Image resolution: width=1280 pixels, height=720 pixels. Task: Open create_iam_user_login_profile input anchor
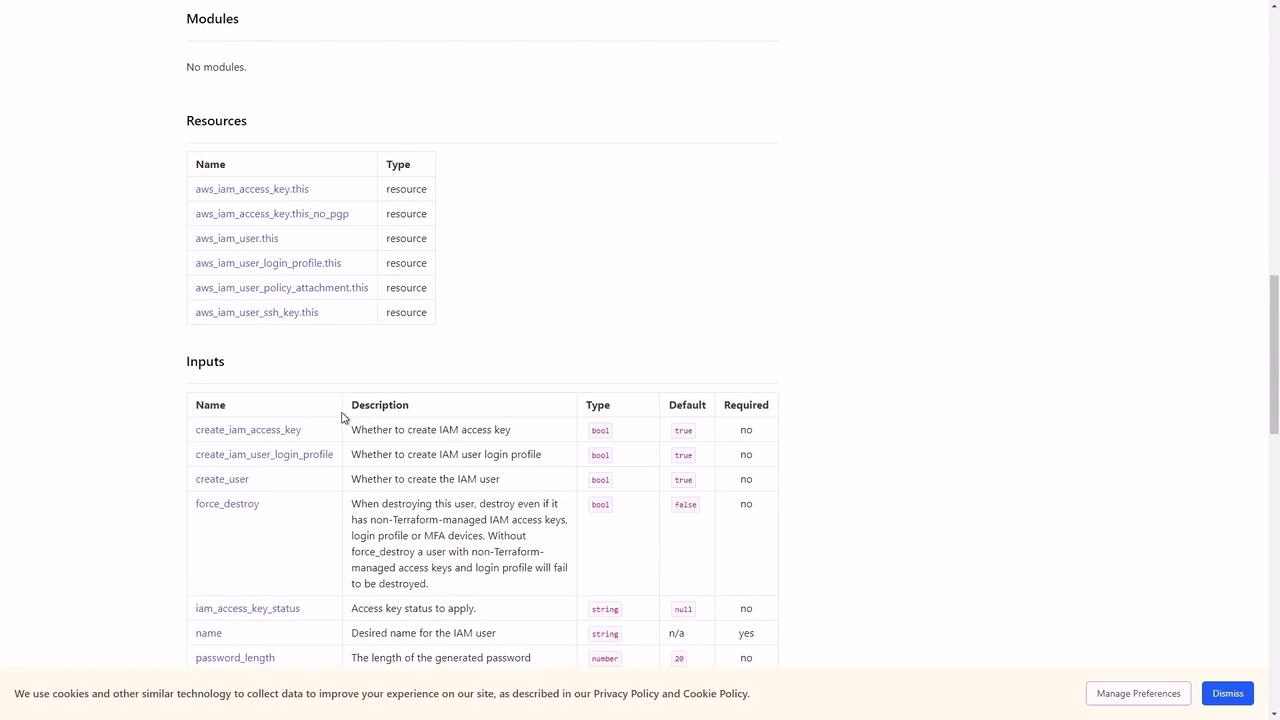[x=264, y=454]
